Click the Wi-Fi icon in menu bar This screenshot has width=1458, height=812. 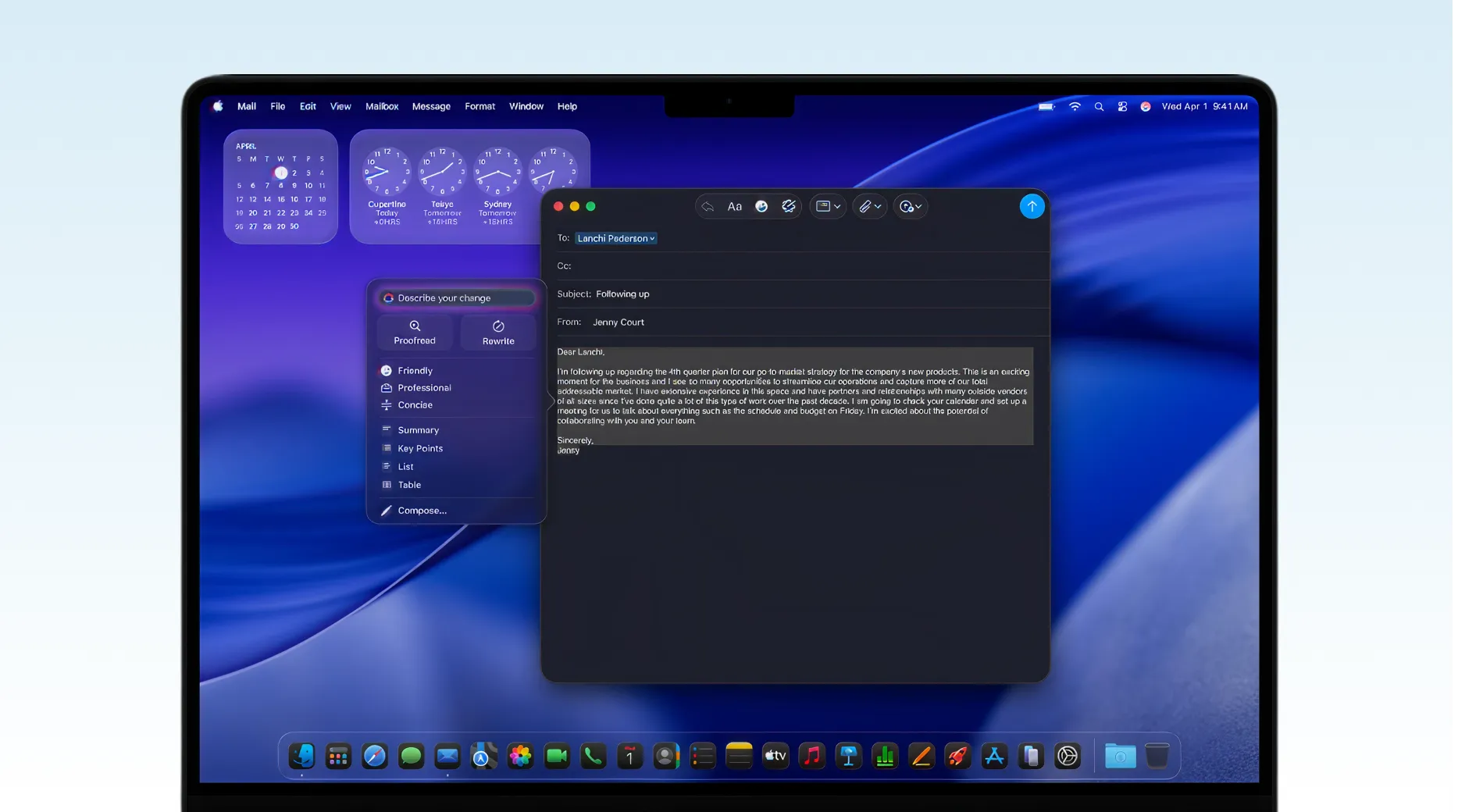click(x=1075, y=106)
